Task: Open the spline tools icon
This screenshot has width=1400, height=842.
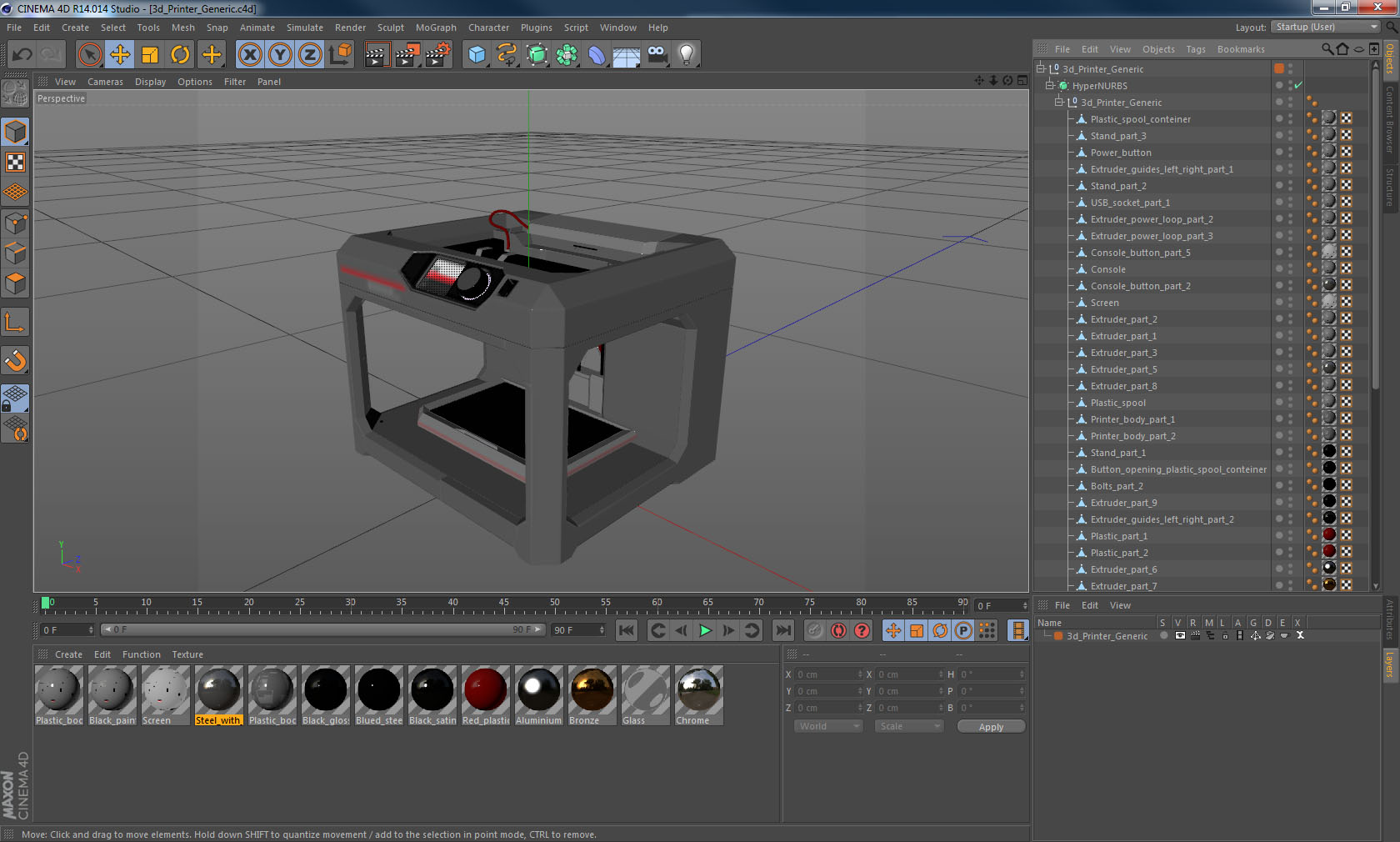Action: [x=507, y=55]
